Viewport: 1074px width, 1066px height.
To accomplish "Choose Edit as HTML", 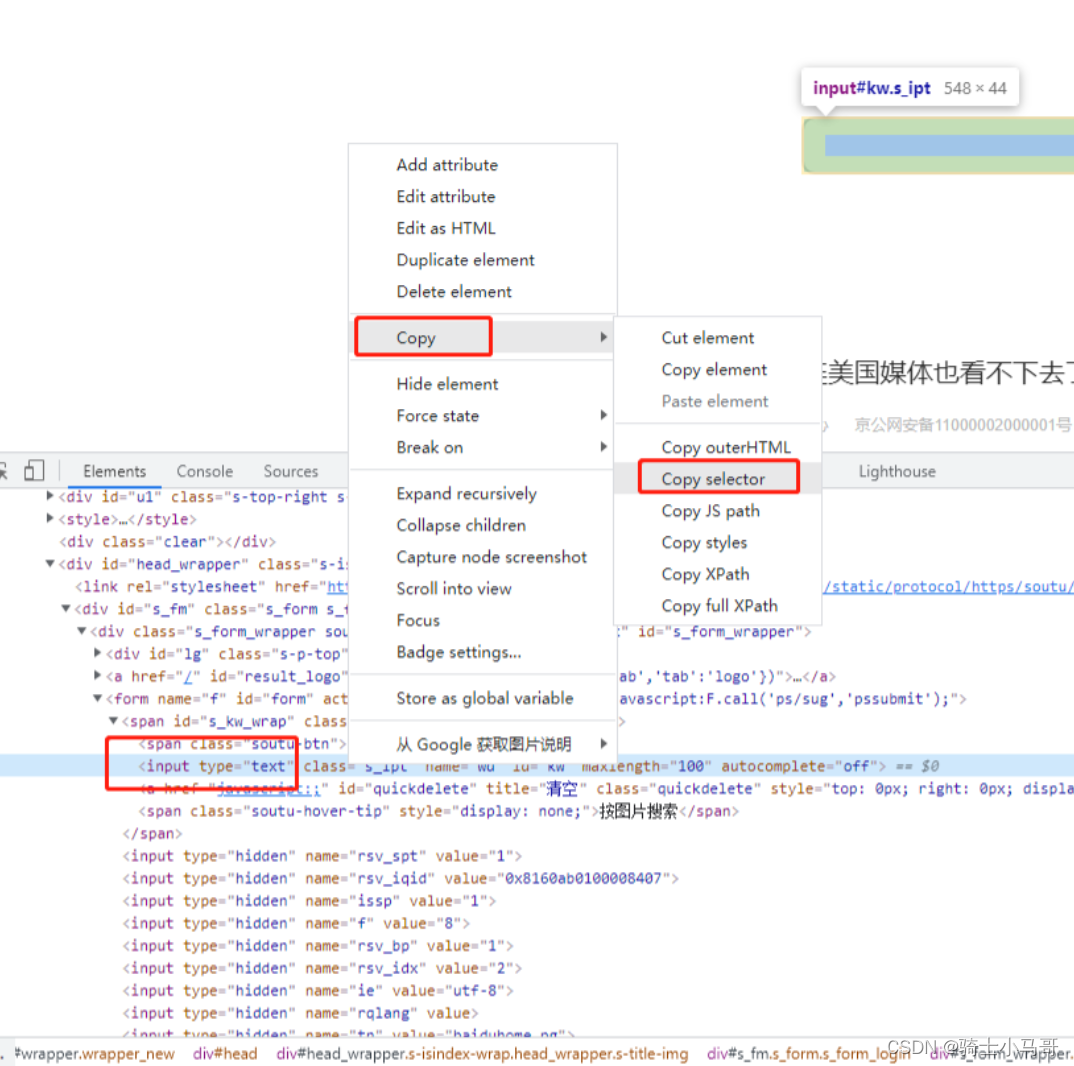I will coord(444,228).
